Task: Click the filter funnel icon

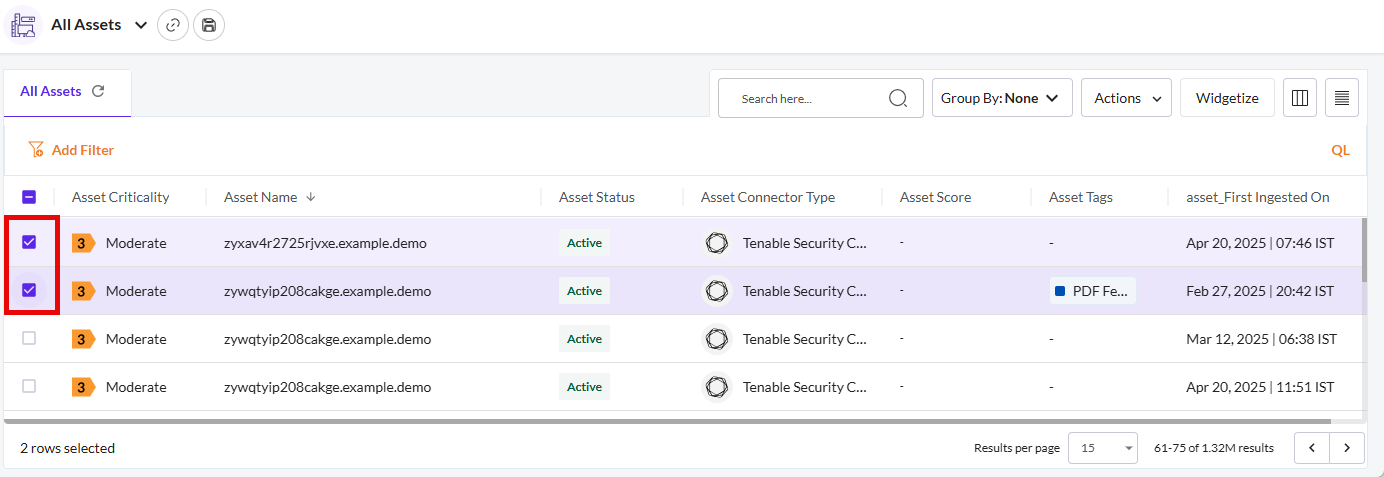Action: 36,150
